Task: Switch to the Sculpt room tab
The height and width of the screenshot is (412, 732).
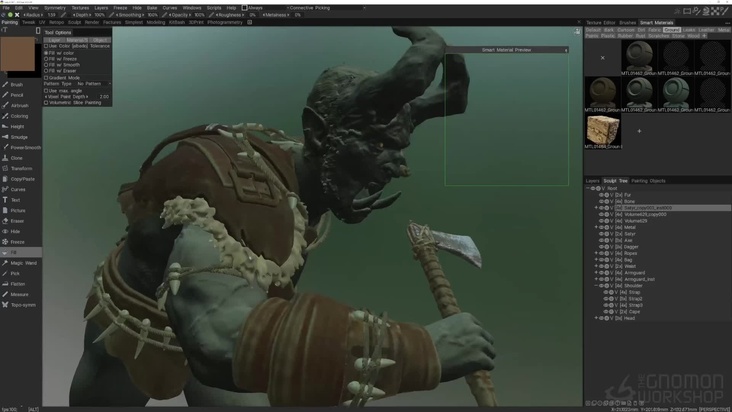Action: pos(74,22)
